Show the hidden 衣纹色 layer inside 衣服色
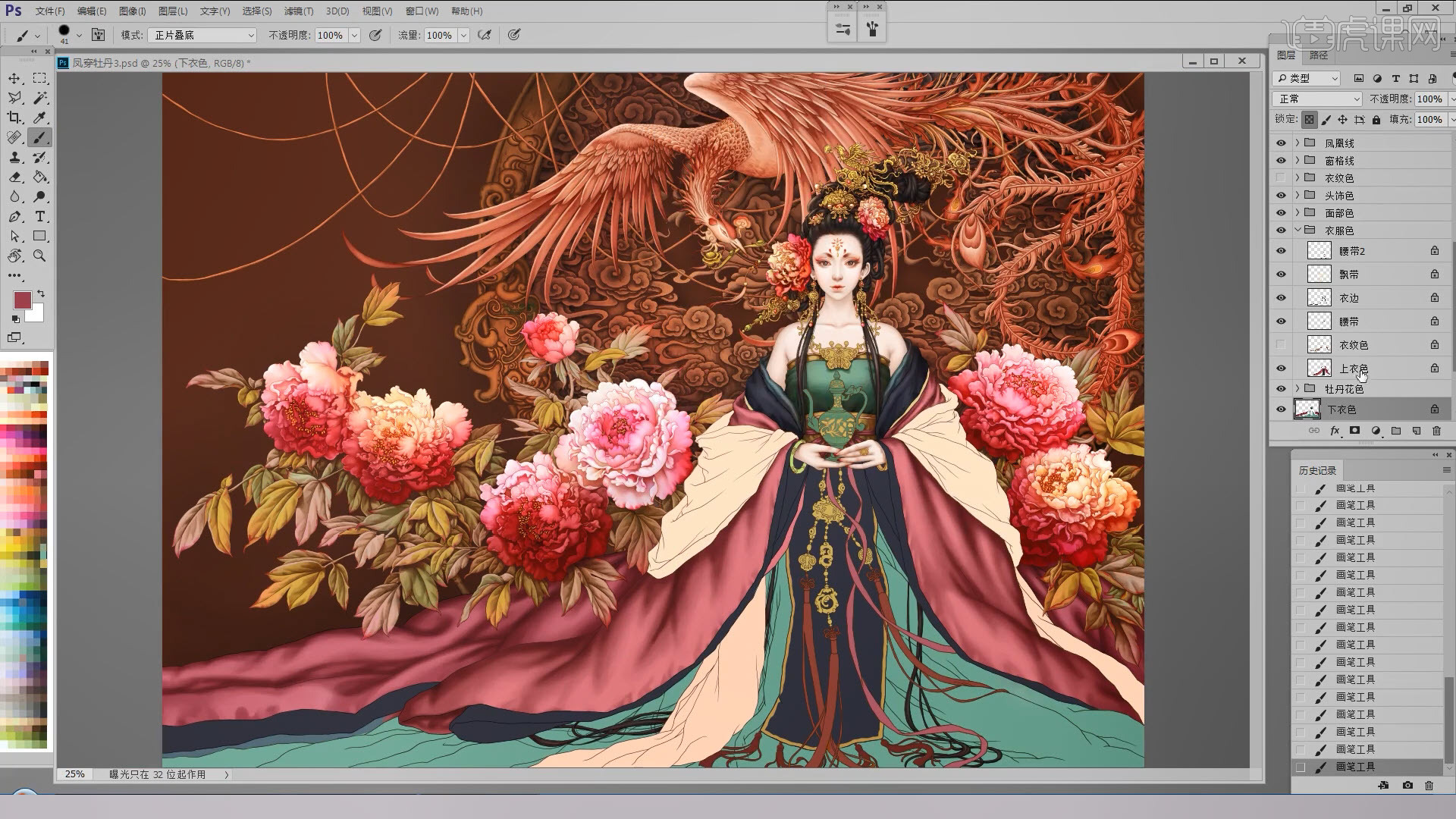 (1281, 345)
